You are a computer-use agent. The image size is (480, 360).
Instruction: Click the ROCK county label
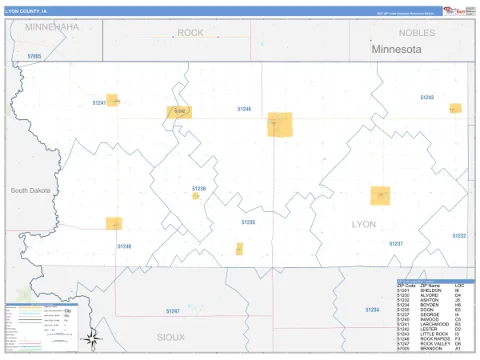(x=190, y=33)
